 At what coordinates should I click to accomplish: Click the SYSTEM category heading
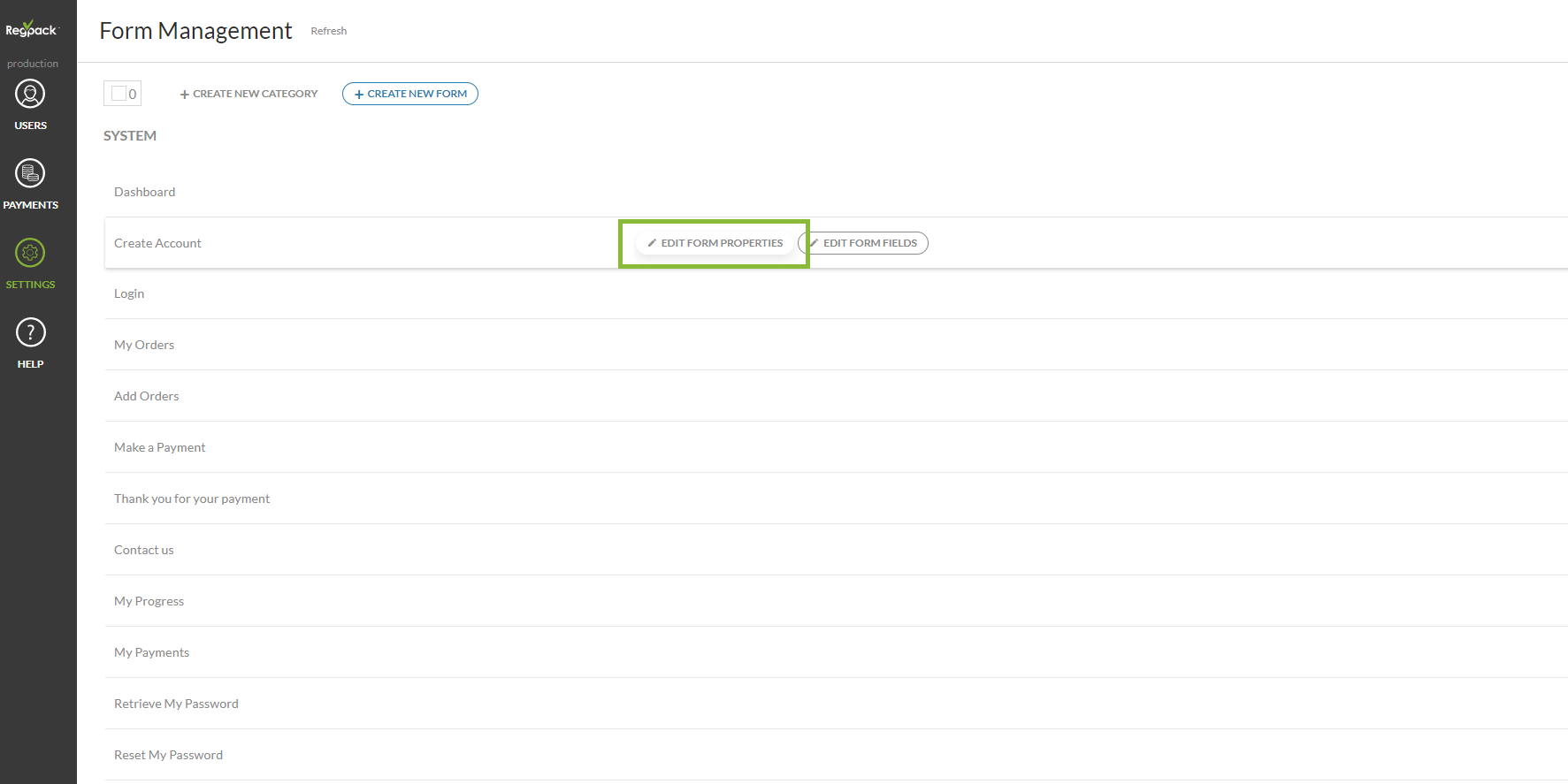click(x=130, y=135)
